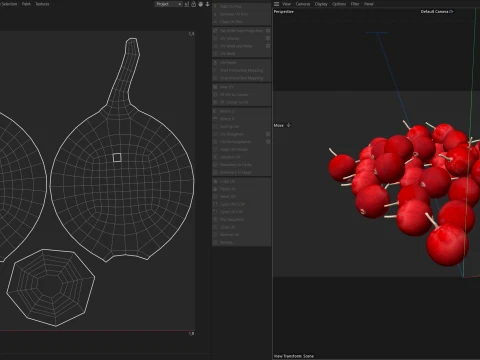Click the Paste UV icon
Viewport: 480px width, 360px height.
215,189
